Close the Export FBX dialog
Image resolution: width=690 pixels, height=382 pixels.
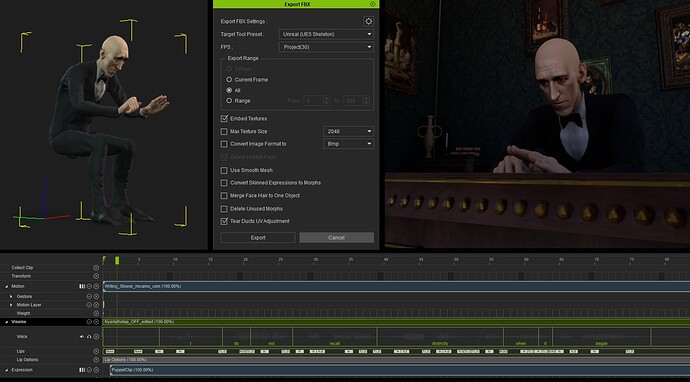pyautogui.click(x=373, y=4)
